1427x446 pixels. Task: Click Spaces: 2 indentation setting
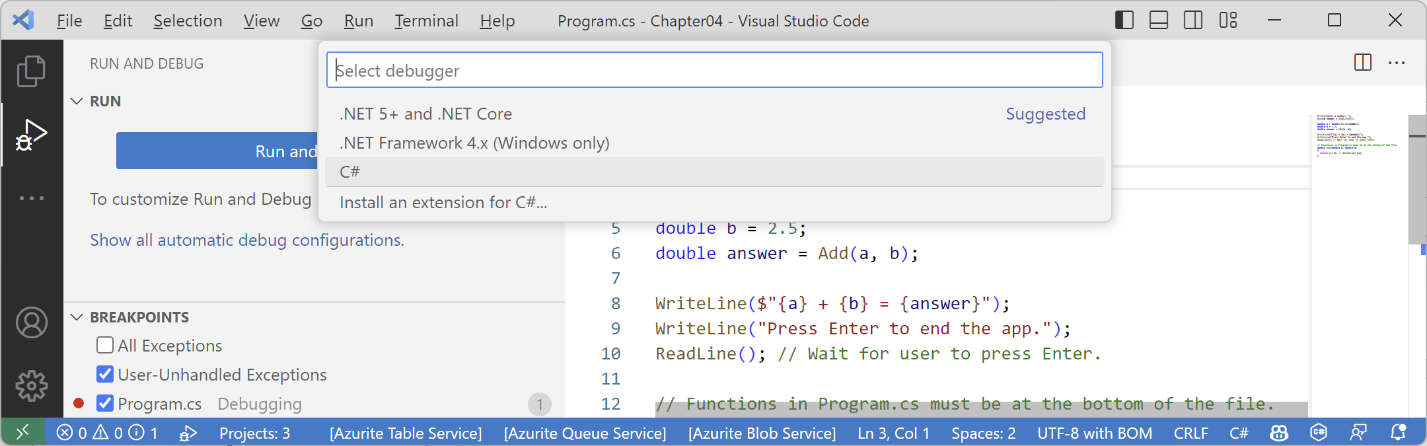coord(983,433)
